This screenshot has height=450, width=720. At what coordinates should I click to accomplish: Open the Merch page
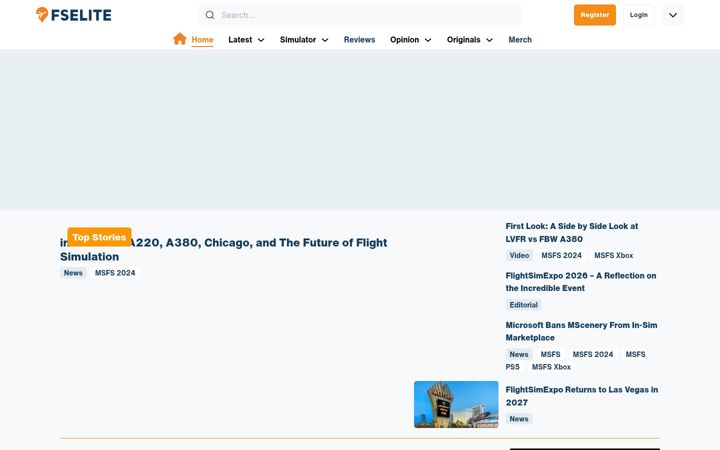[x=520, y=39]
